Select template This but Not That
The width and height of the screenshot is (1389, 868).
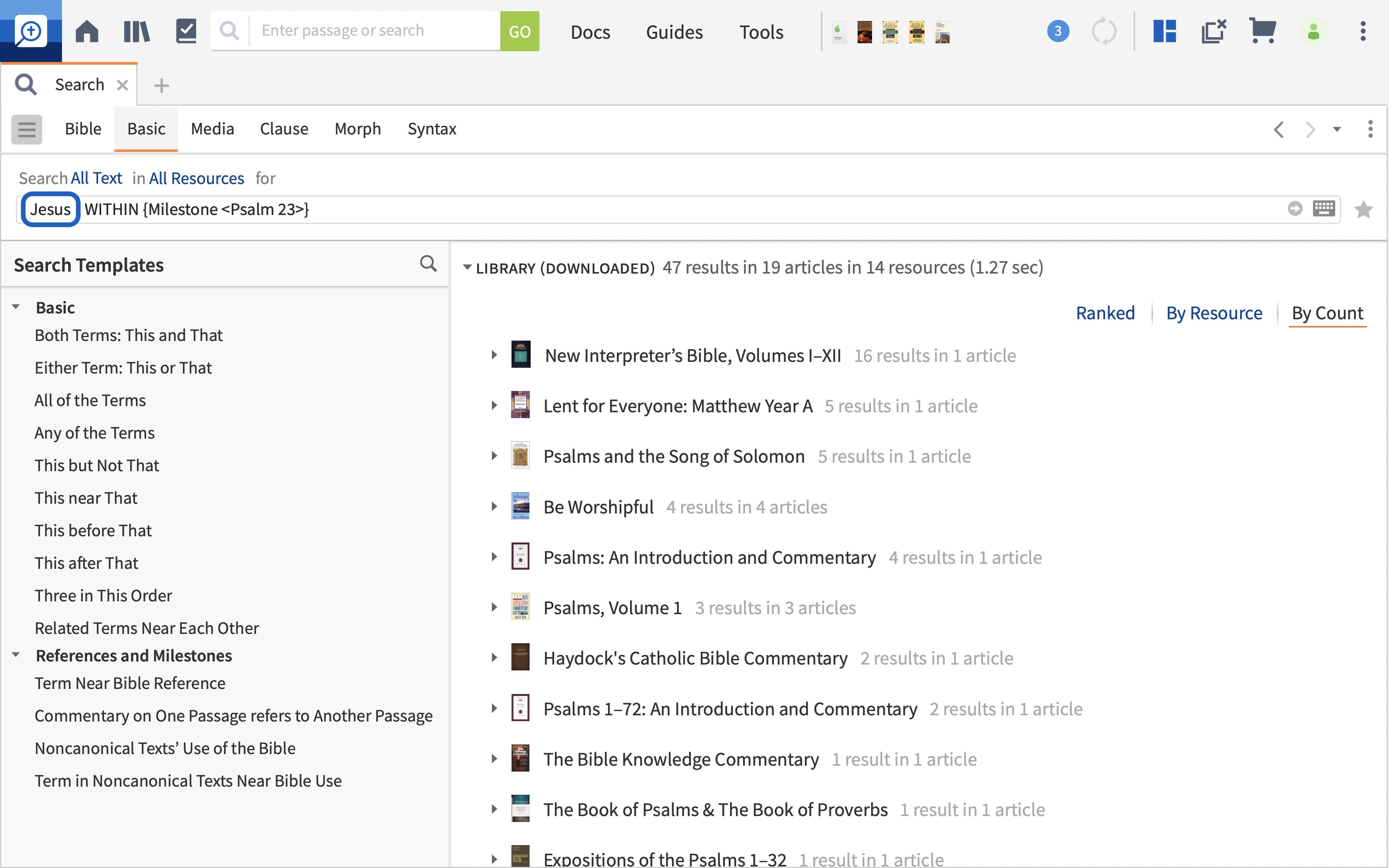pos(97,465)
